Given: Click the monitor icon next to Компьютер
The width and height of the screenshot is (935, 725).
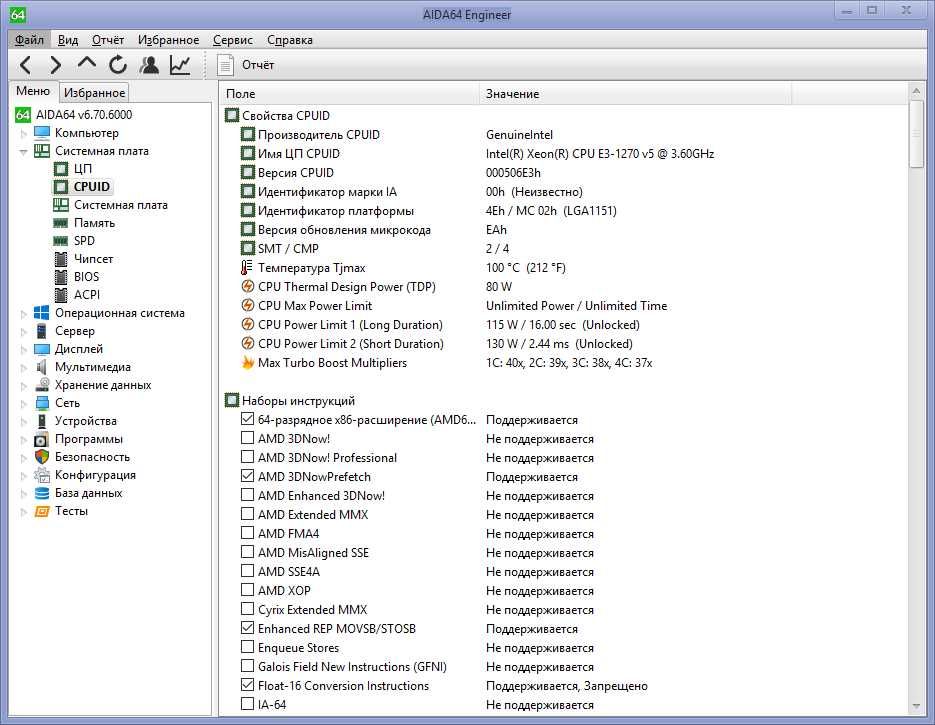Looking at the screenshot, I should click(42, 132).
